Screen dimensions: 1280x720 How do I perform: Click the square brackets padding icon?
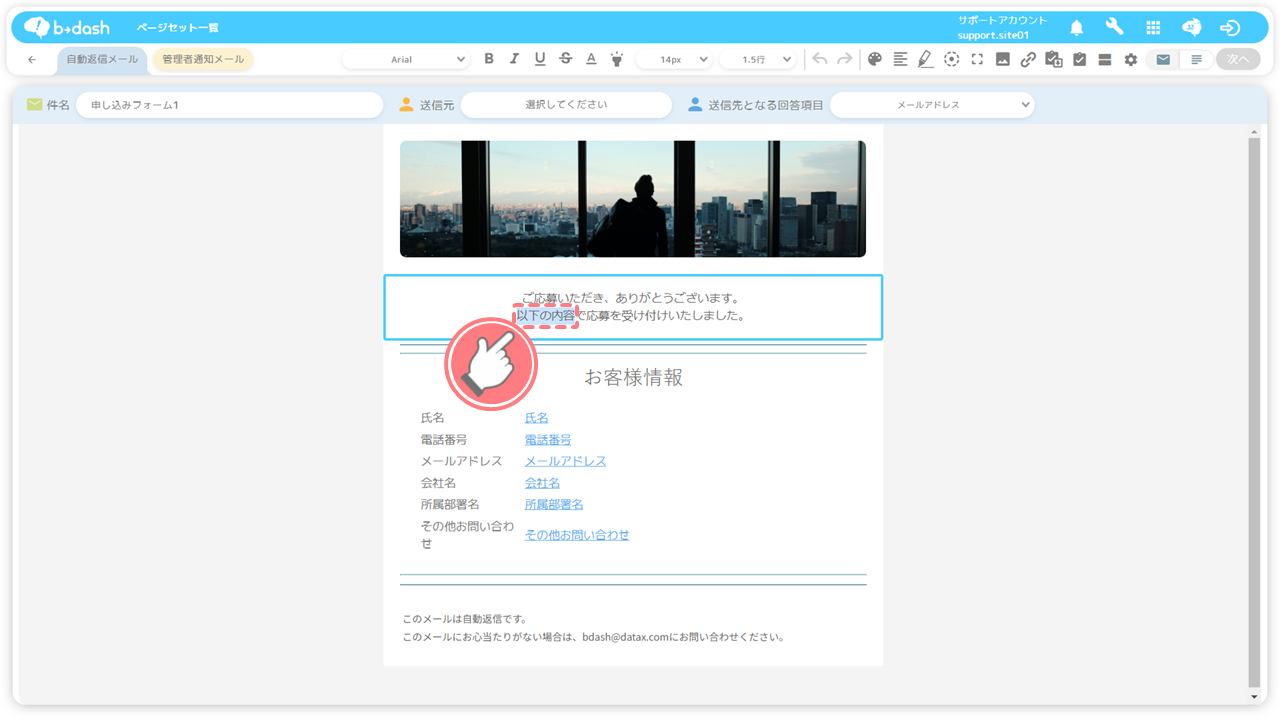977,59
